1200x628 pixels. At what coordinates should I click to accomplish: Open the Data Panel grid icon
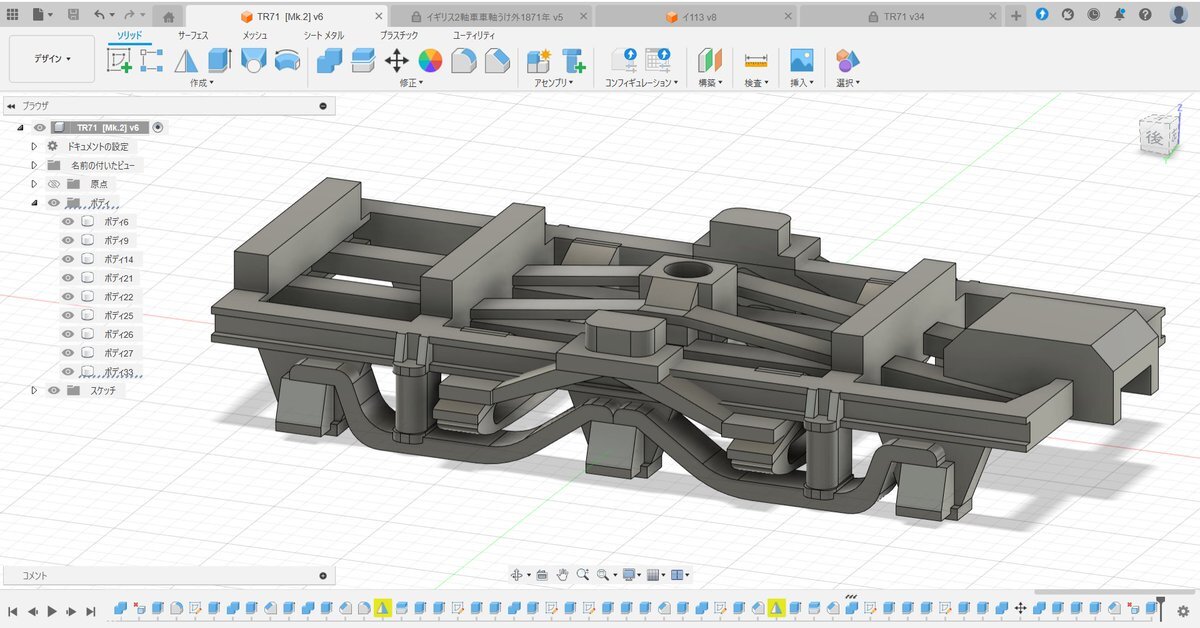click(12, 15)
